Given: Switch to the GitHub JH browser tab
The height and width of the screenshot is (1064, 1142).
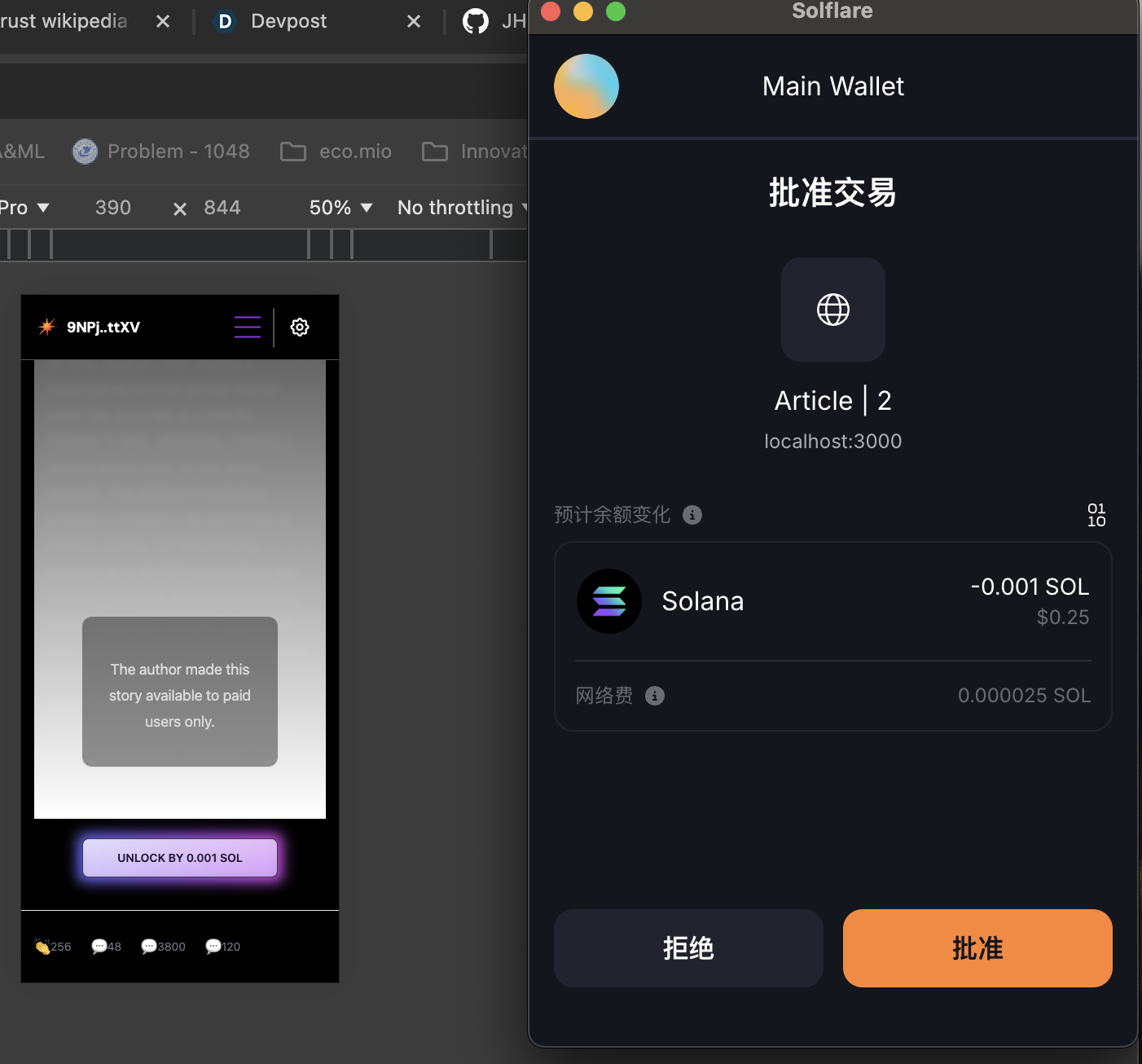Looking at the screenshot, I should point(494,21).
